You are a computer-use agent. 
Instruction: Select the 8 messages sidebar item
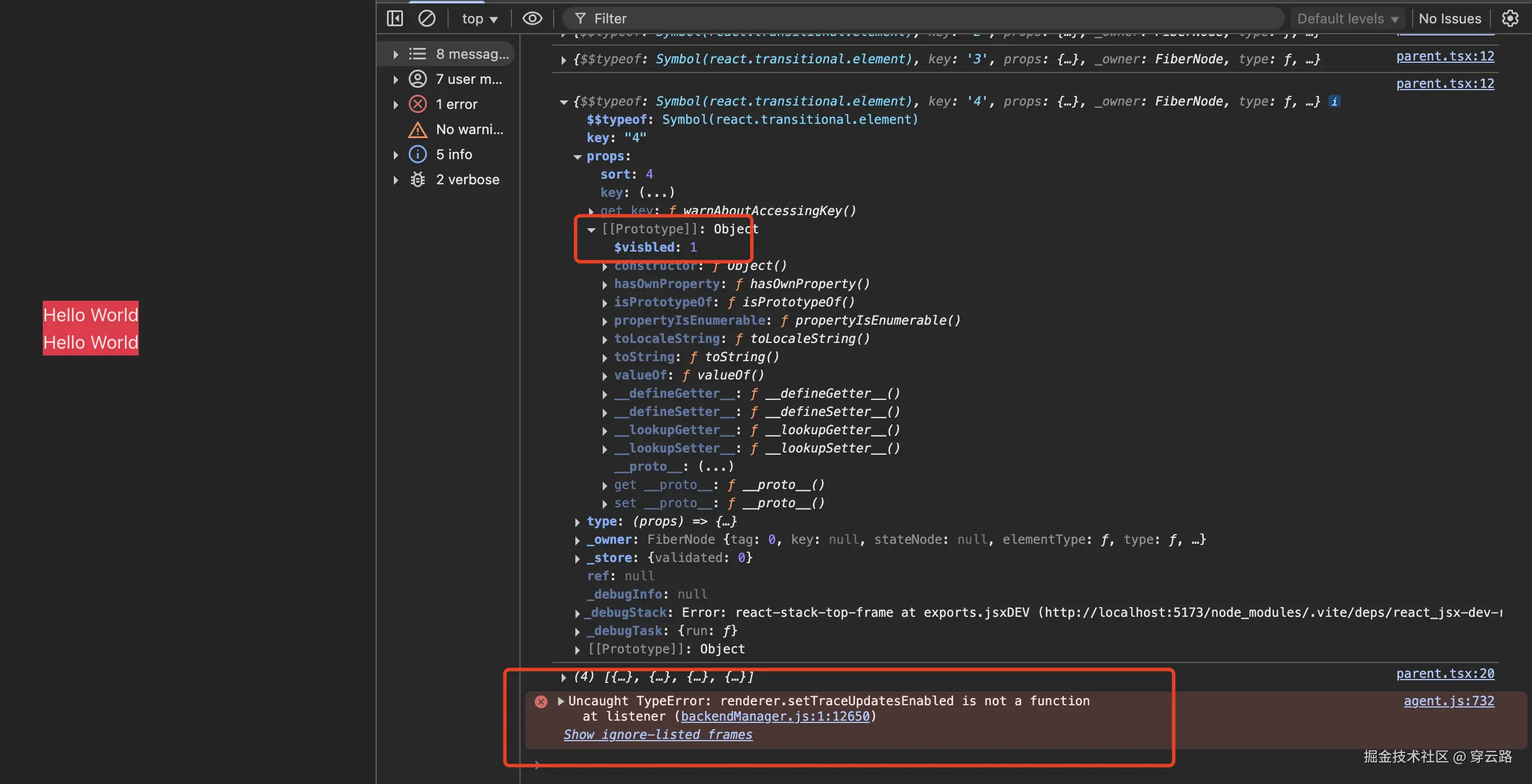(471, 54)
